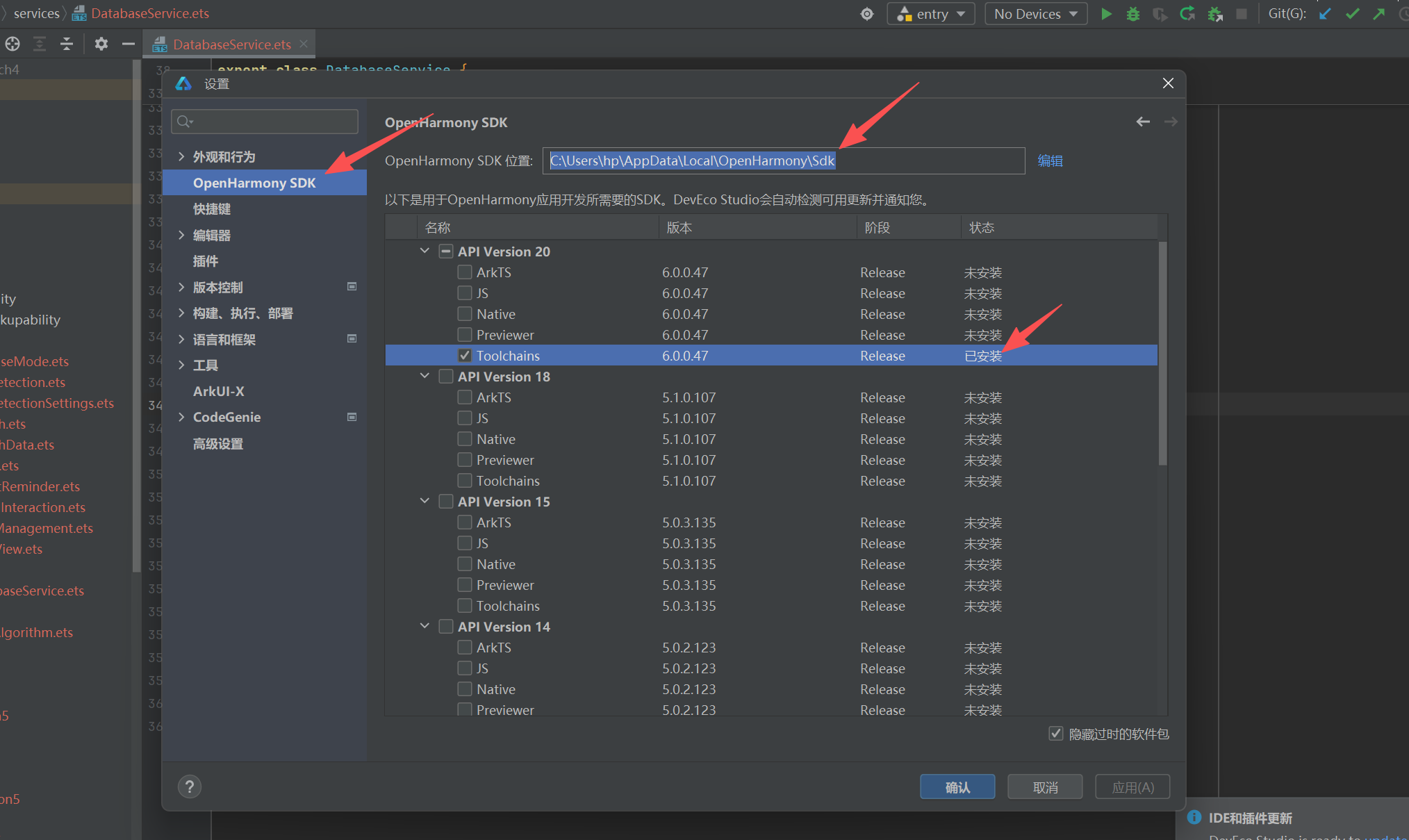
Task: Switch to the DatabaseService.ets editor tab
Action: point(231,44)
